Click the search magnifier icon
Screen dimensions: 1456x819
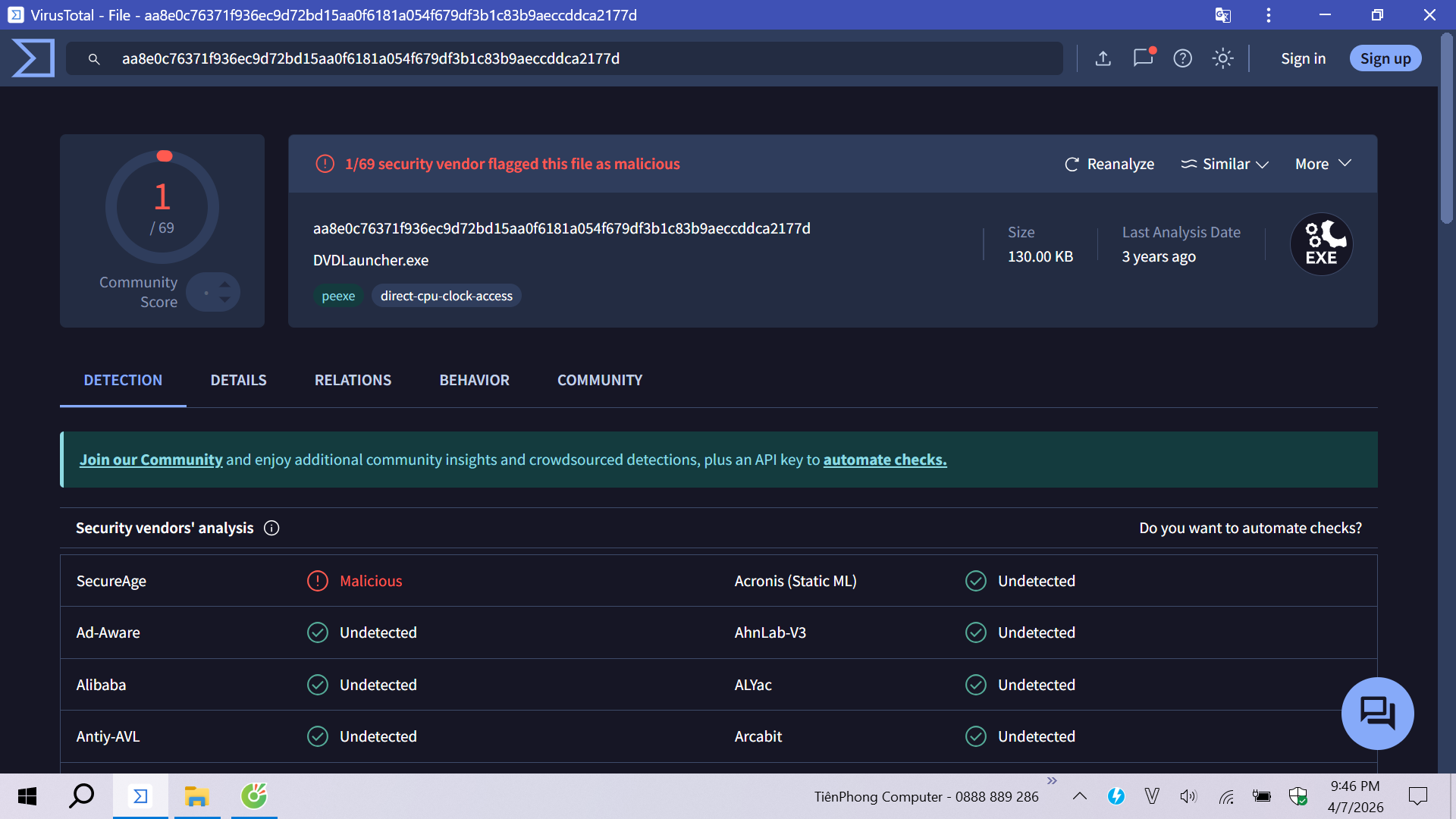pos(94,59)
